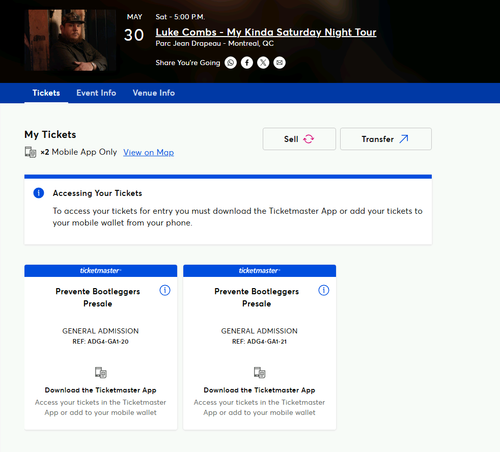The height and width of the screenshot is (452, 500).
Task: Open info icon on ADG4-GA1-21 ticket
Action: [x=324, y=290]
